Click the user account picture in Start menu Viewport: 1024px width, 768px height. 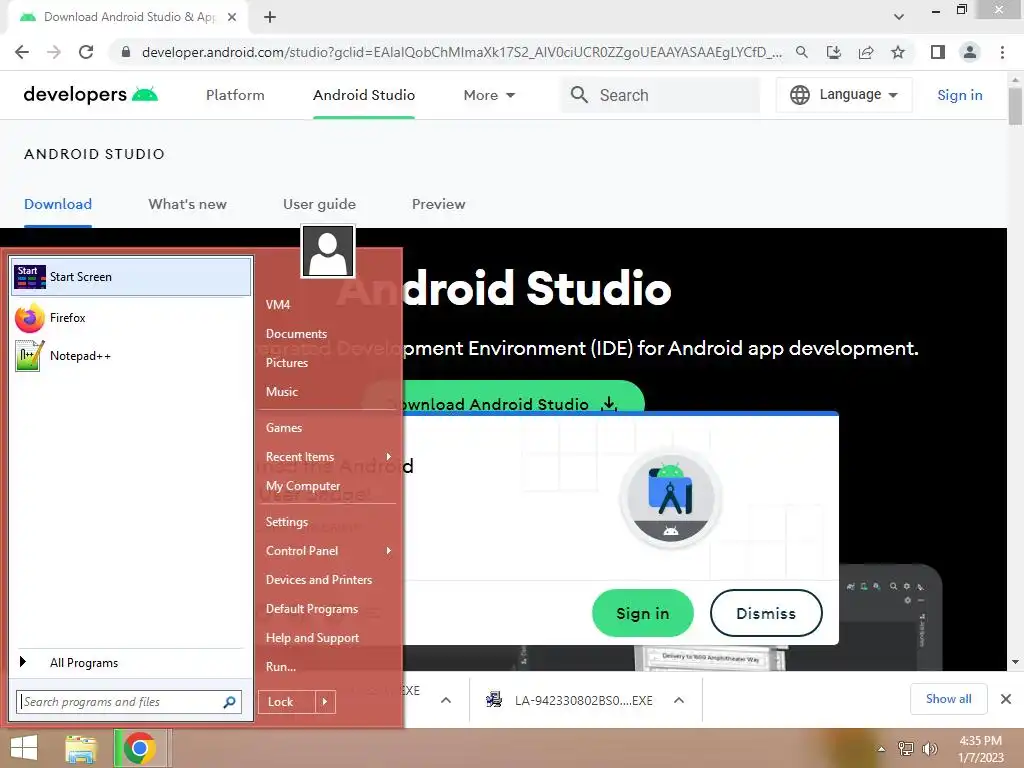(x=328, y=251)
